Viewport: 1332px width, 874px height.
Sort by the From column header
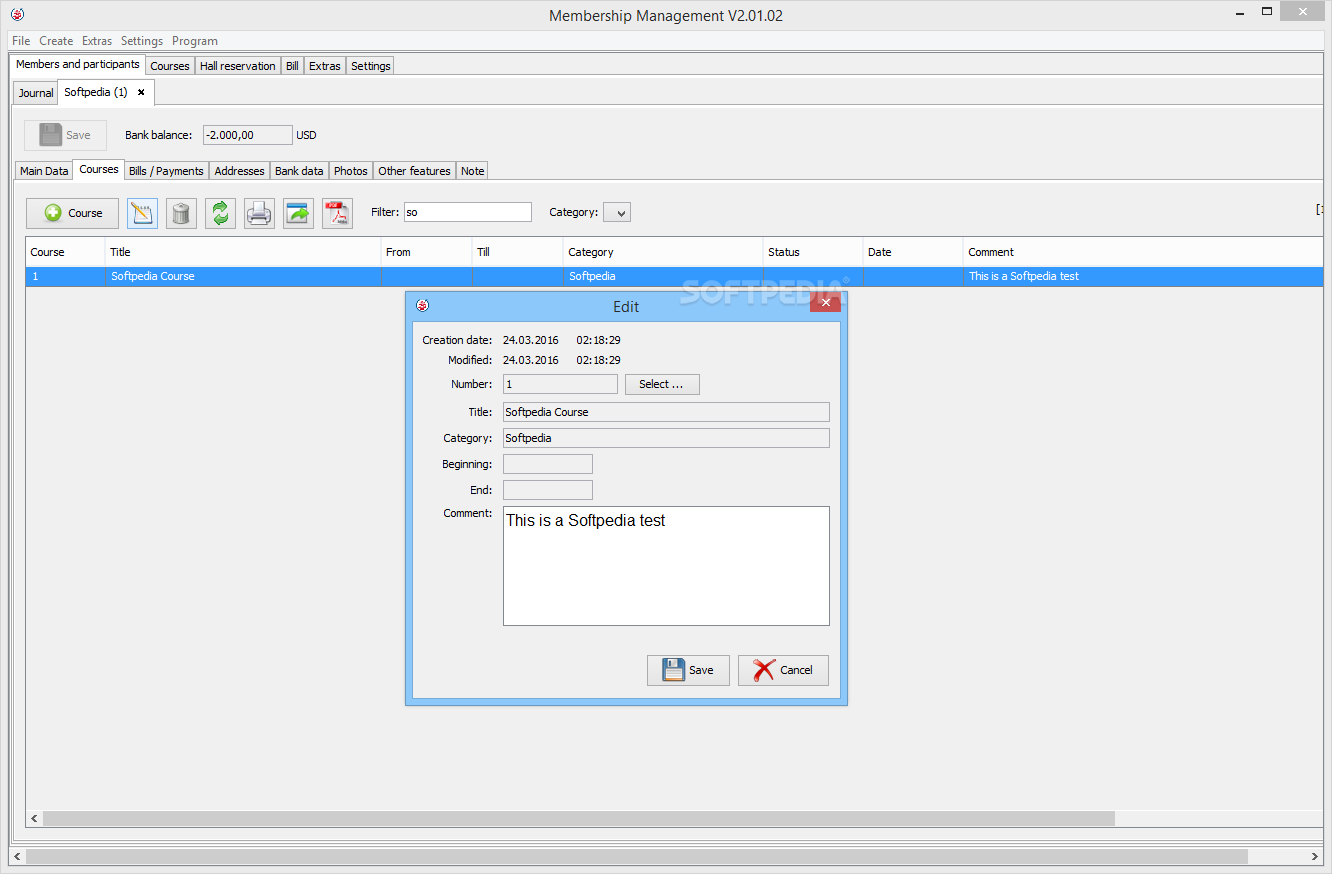point(426,252)
